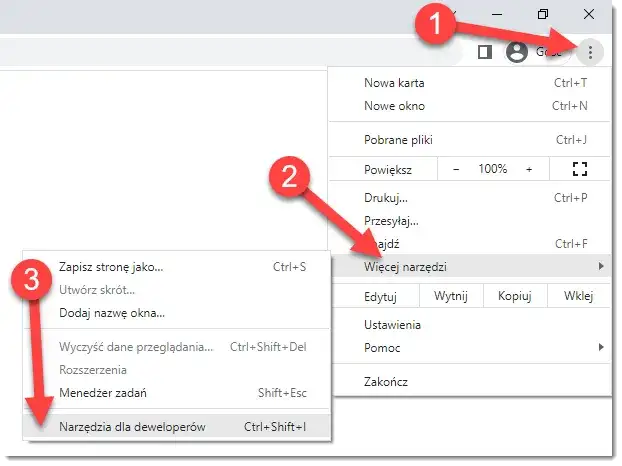Select Zapisz stronę jako... in submenu
622x466 pixels.
177,267
